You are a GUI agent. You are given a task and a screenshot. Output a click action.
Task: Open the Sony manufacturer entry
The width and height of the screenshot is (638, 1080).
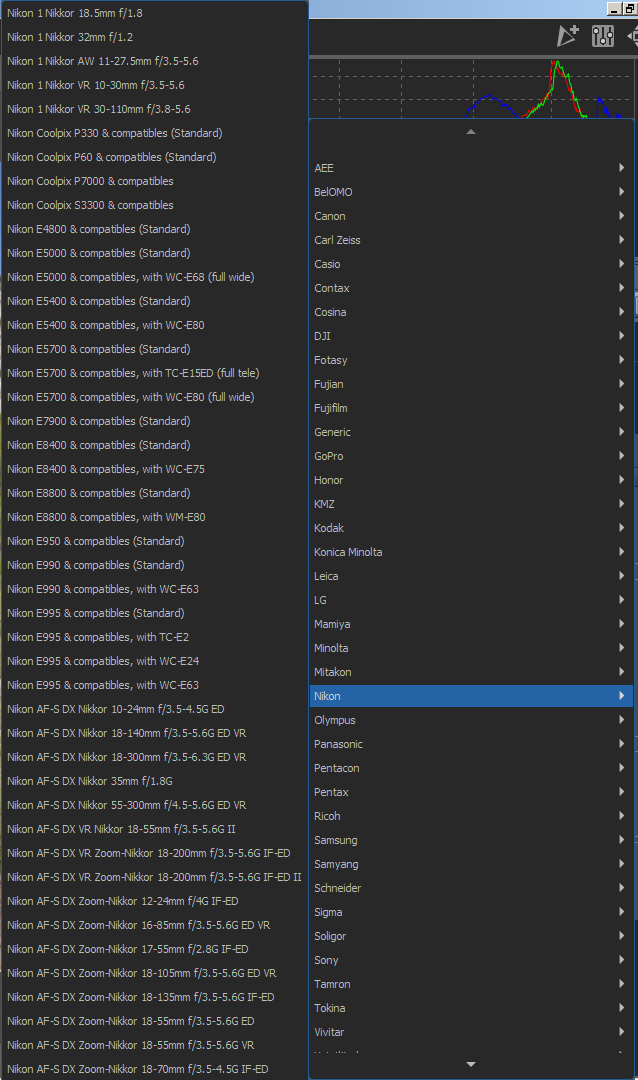coord(471,959)
